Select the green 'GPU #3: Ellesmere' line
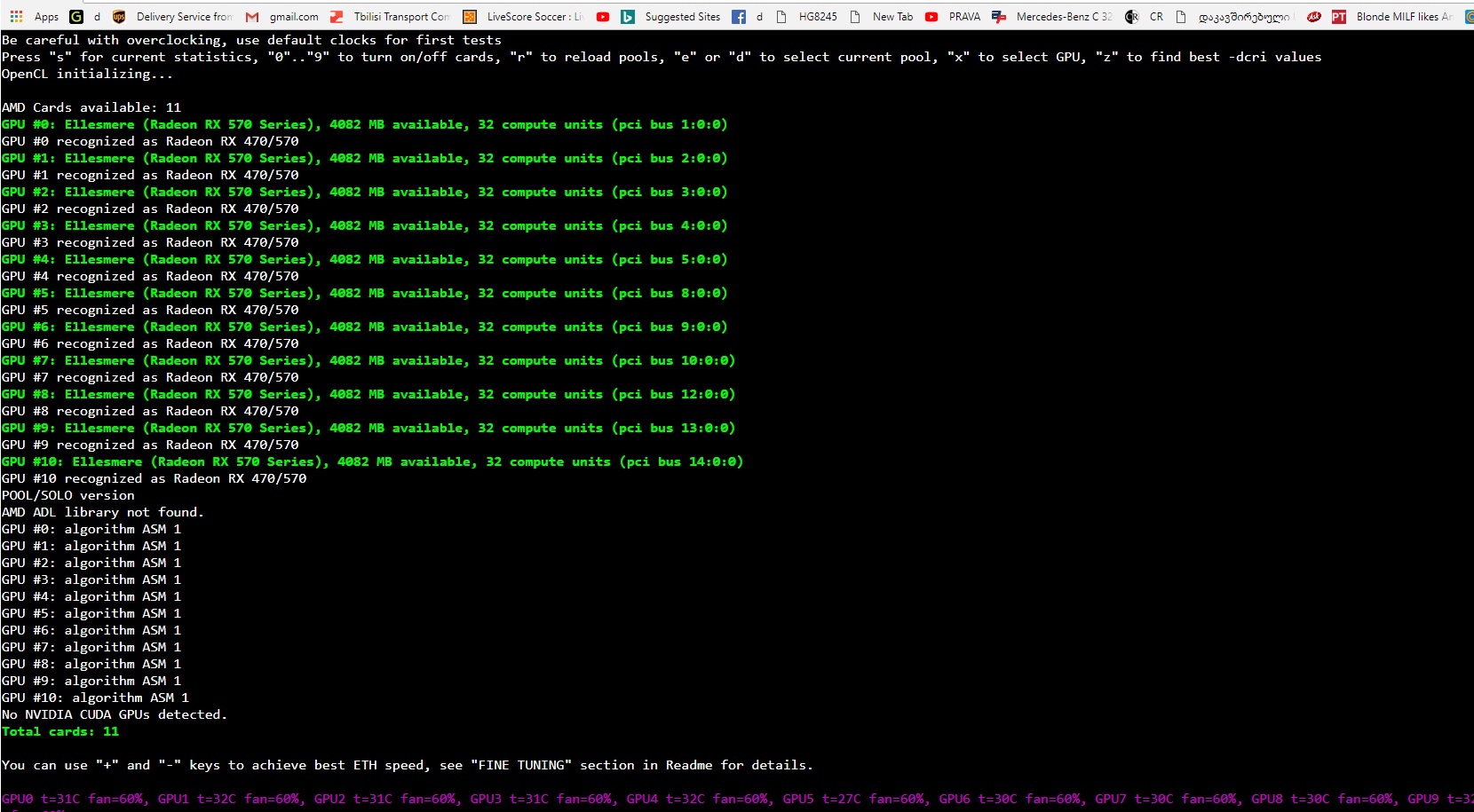This screenshot has height=812, width=1474. pyautogui.click(x=364, y=225)
